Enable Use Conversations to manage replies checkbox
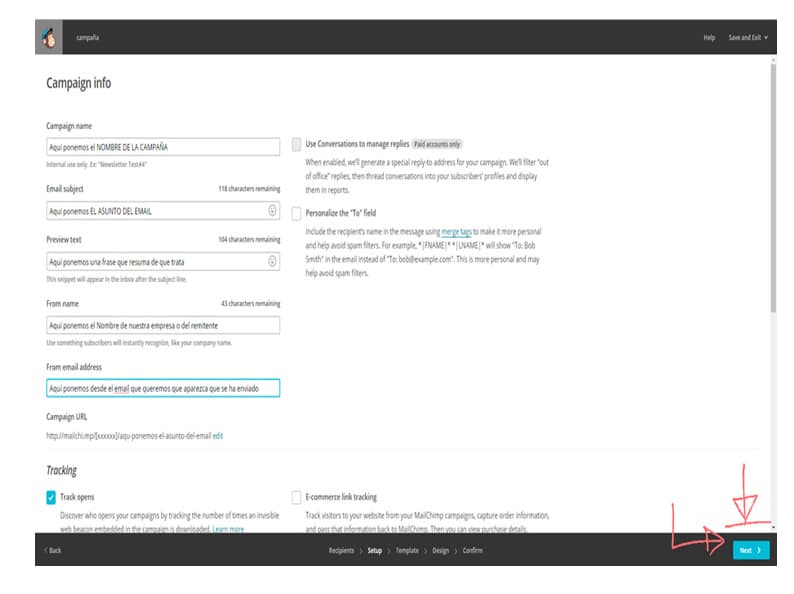Viewport: 794px width, 594px height. (296, 144)
